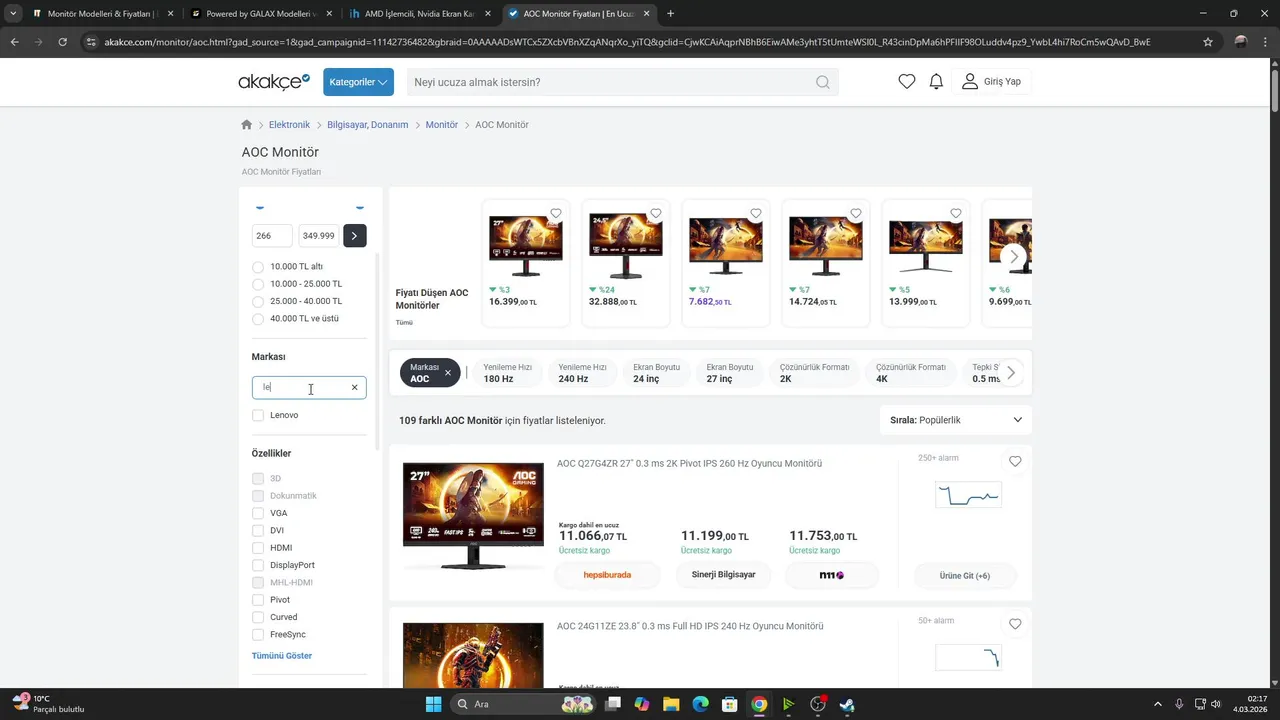Open price chart for AOC Q27G4ZR
This screenshot has height=720, width=1280.
pyautogui.click(x=968, y=495)
